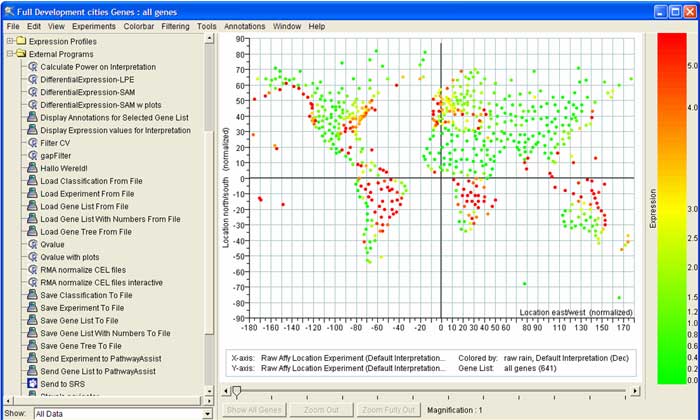This screenshot has width=700, height=420.
Task: Expand the Expression Profiles tree node
Action: [9, 41]
